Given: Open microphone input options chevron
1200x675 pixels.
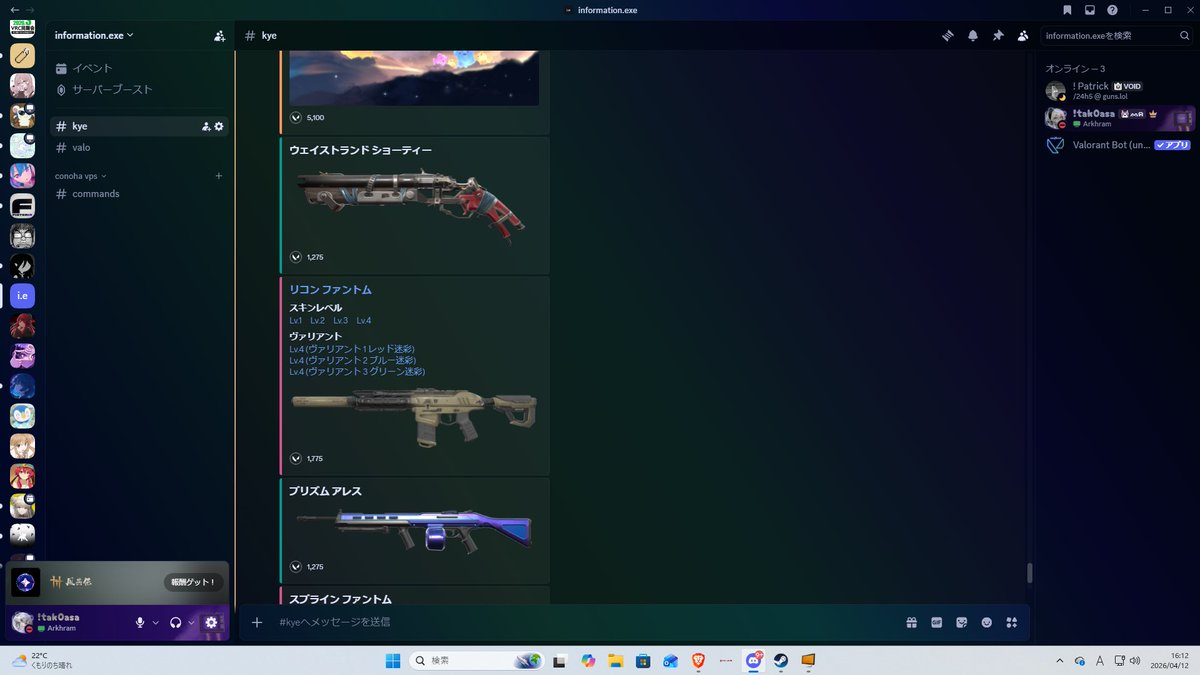Looking at the screenshot, I should click(x=156, y=622).
